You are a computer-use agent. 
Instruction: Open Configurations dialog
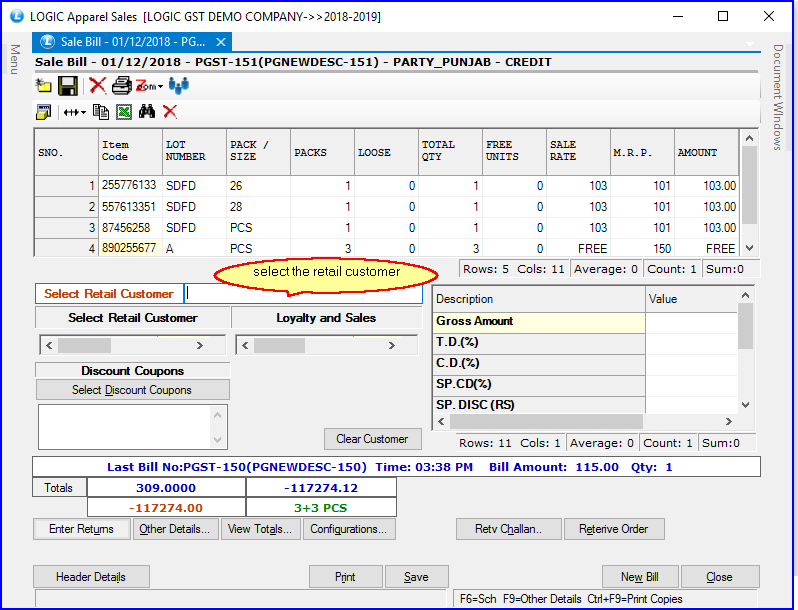coord(349,529)
